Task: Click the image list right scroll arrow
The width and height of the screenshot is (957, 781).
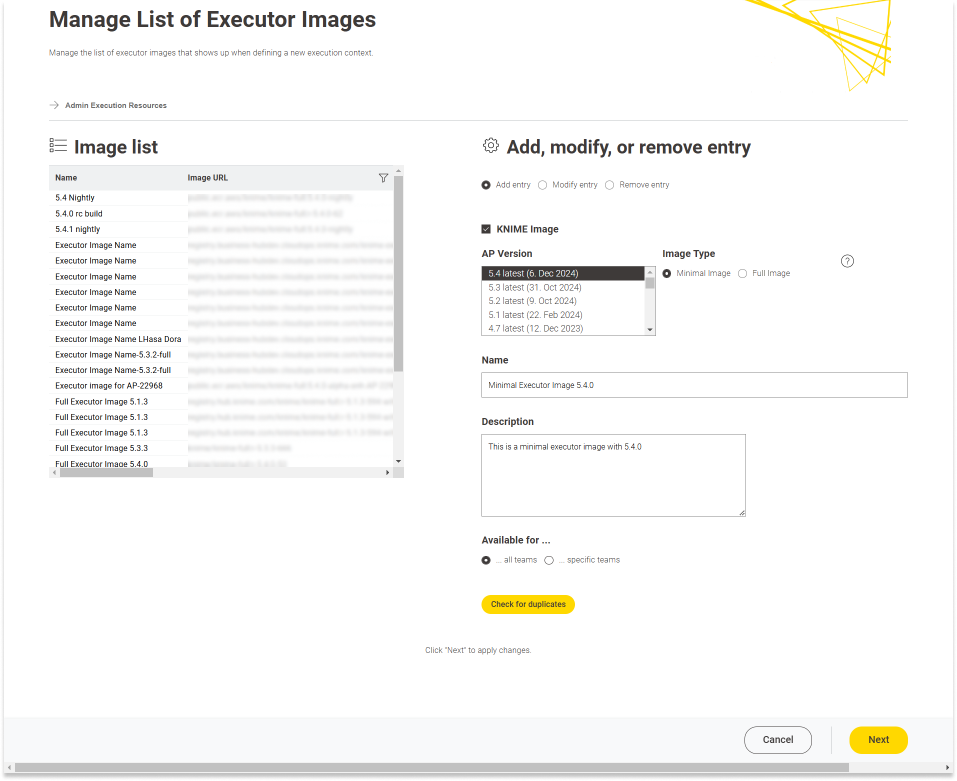Action: pos(389,472)
